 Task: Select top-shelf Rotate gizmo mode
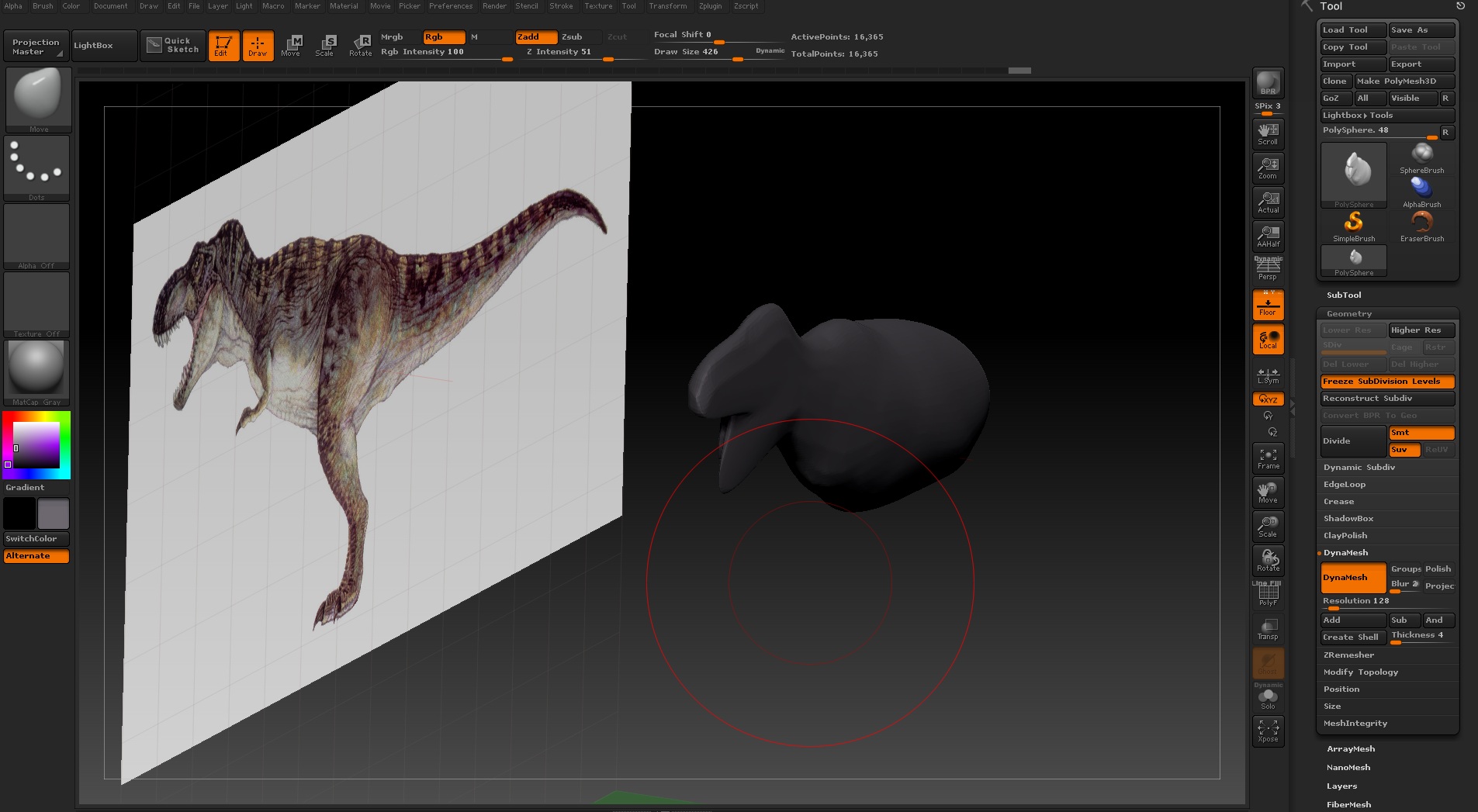tap(360, 46)
